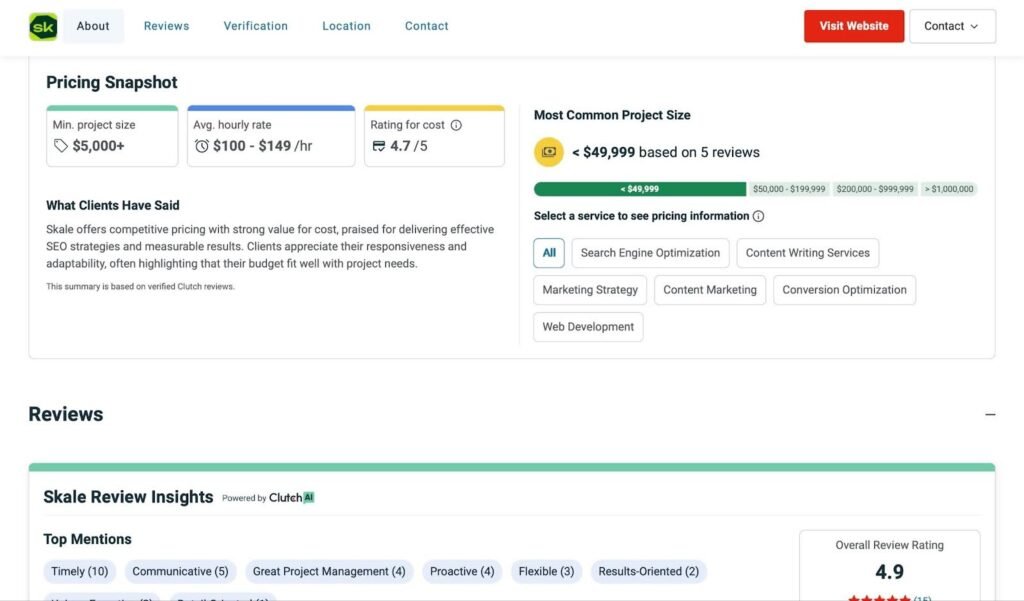Click the 'What Clients Have Said' heading
This screenshot has height=601, width=1024.
[112, 205]
